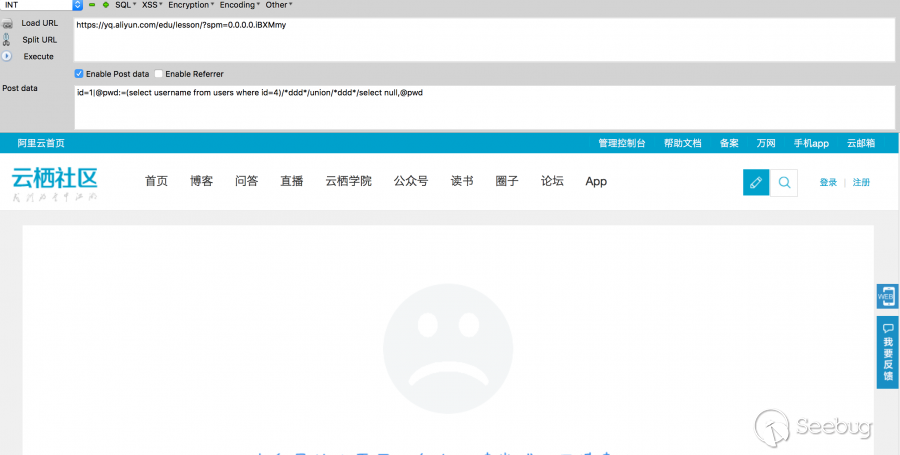This screenshot has height=455, width=900.
Task: Click 登录 login link
Action: [828, 182]
